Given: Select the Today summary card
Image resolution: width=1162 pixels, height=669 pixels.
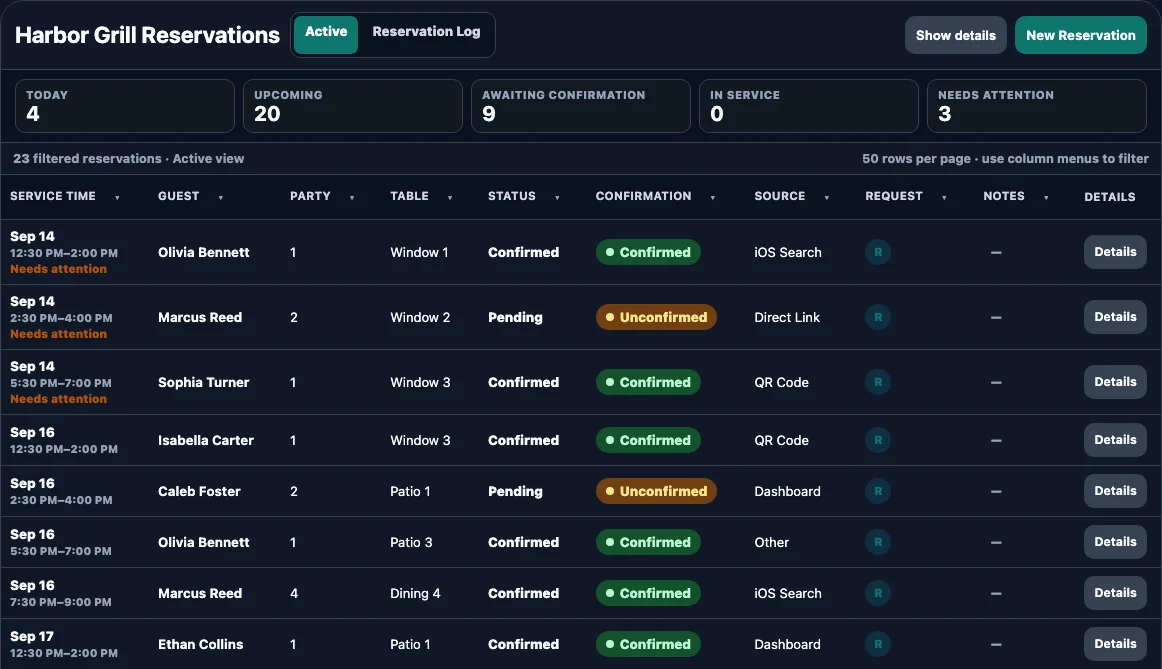Looking at the screenshot, I should pos(124,106).
